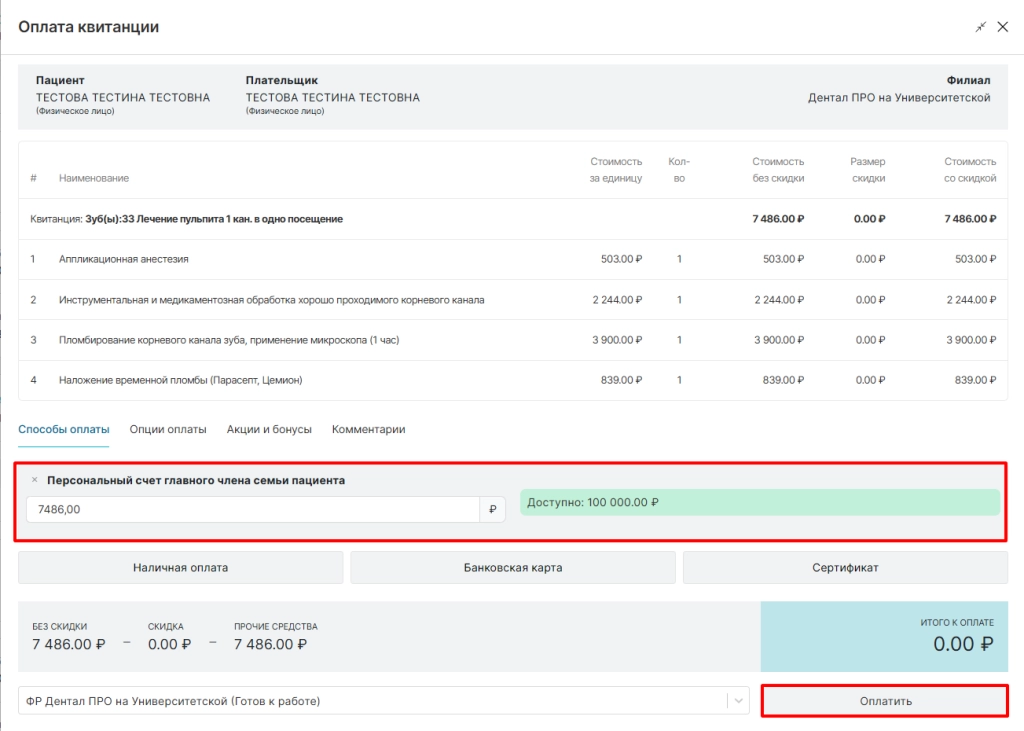1024x731 pixels.
Task: Click the Оплатить button
Action: pos(885,701)
